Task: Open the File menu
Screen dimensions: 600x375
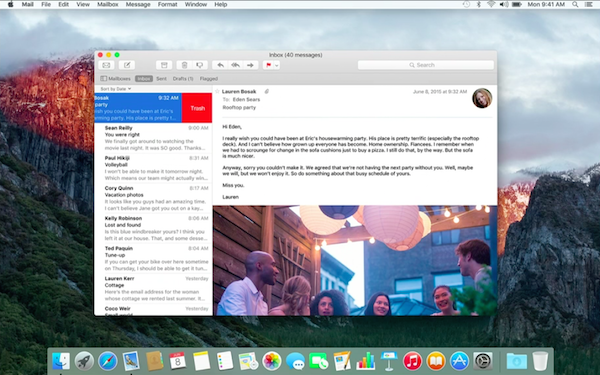Action: (x=46, y=5)
